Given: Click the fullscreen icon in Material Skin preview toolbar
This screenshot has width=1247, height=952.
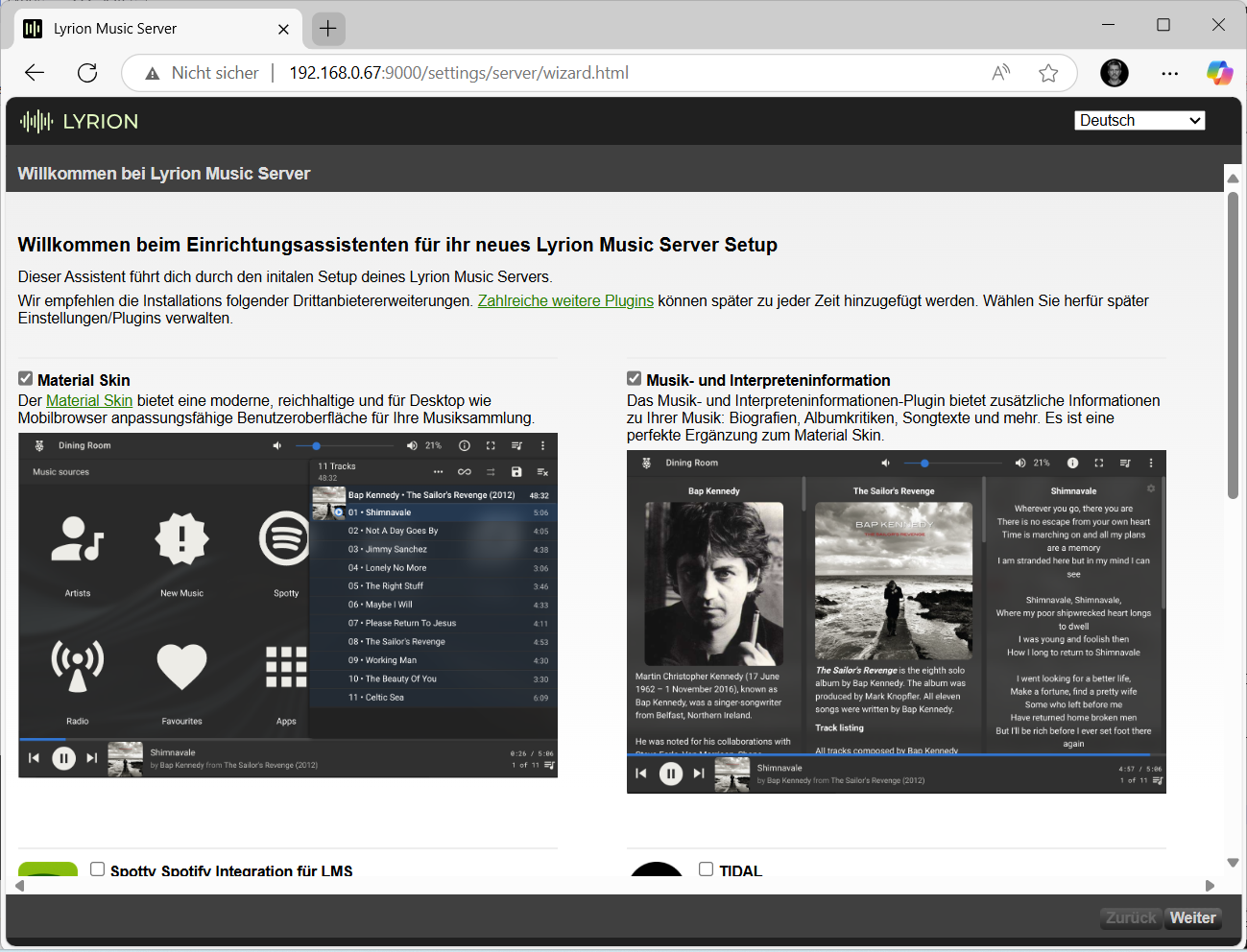Looking at the screenshot, I should click(x=491, y=445).
